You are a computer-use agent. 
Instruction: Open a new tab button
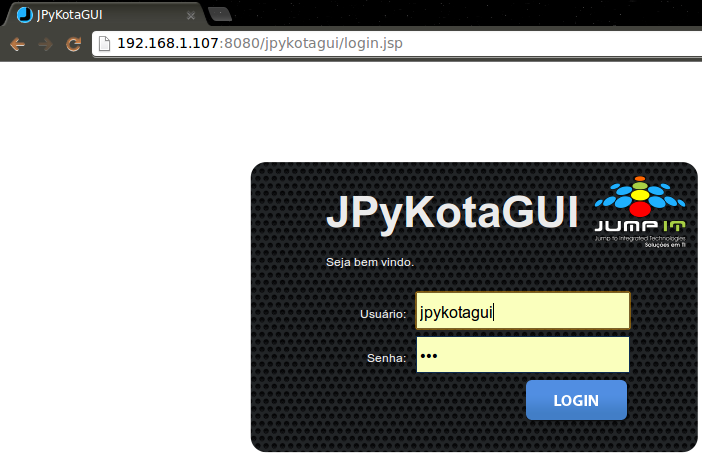[x=220, y=14]
